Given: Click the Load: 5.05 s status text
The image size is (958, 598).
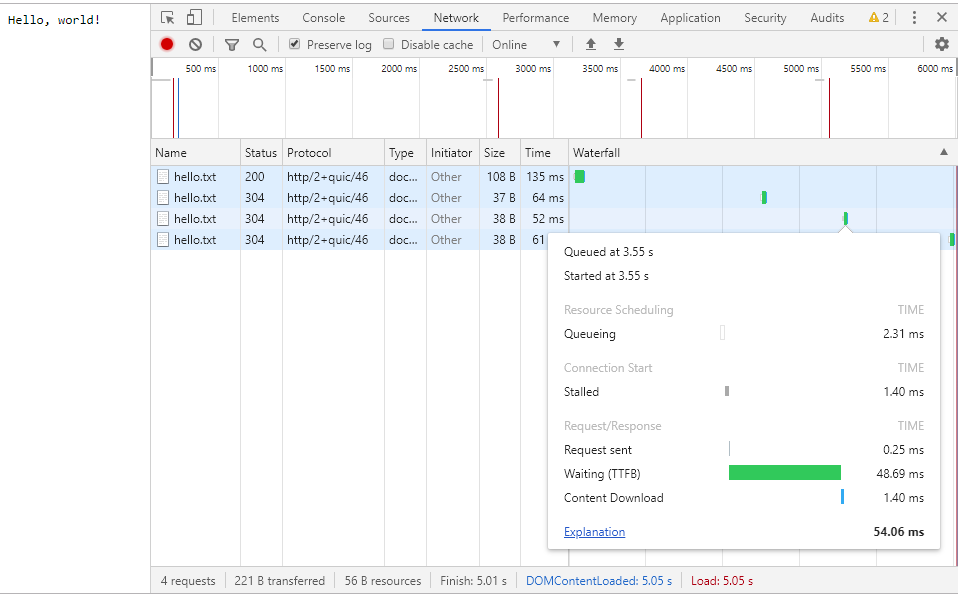Looking at the screenshot, I should click(x=722, y=581).
